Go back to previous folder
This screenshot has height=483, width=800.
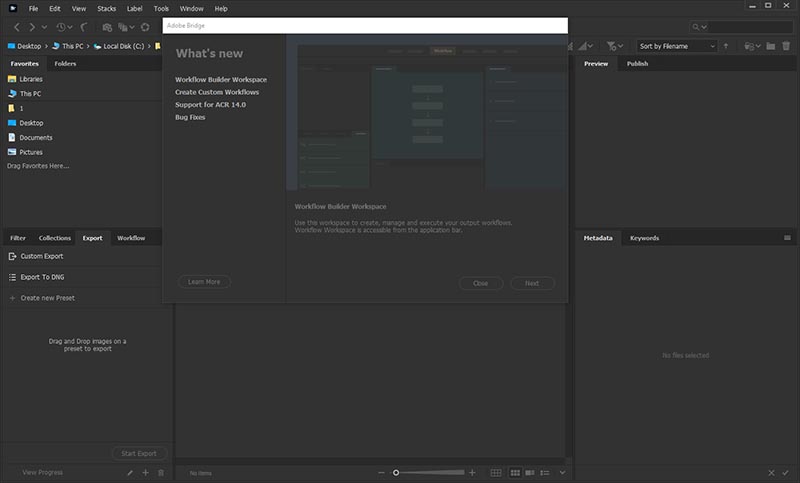click(17, 27)
